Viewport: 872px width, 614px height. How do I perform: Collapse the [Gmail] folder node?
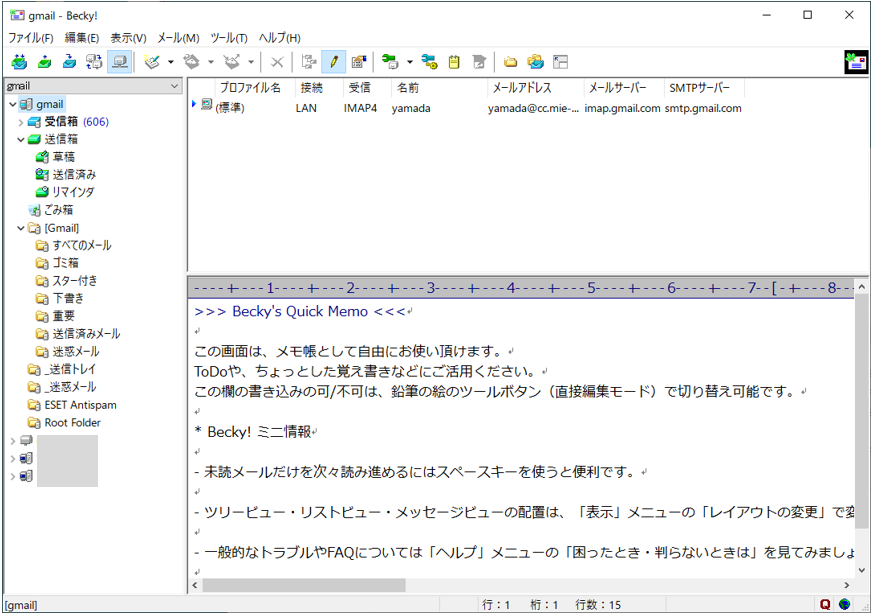click(21, 228)
